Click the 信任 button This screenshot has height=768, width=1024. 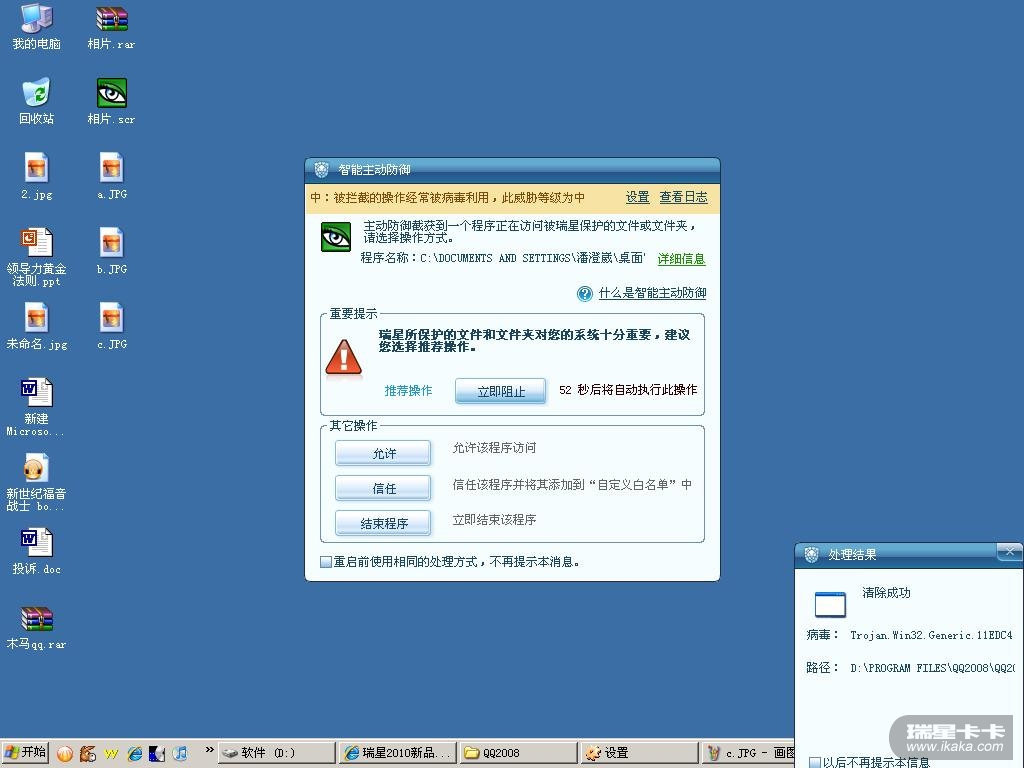(383, 488)
